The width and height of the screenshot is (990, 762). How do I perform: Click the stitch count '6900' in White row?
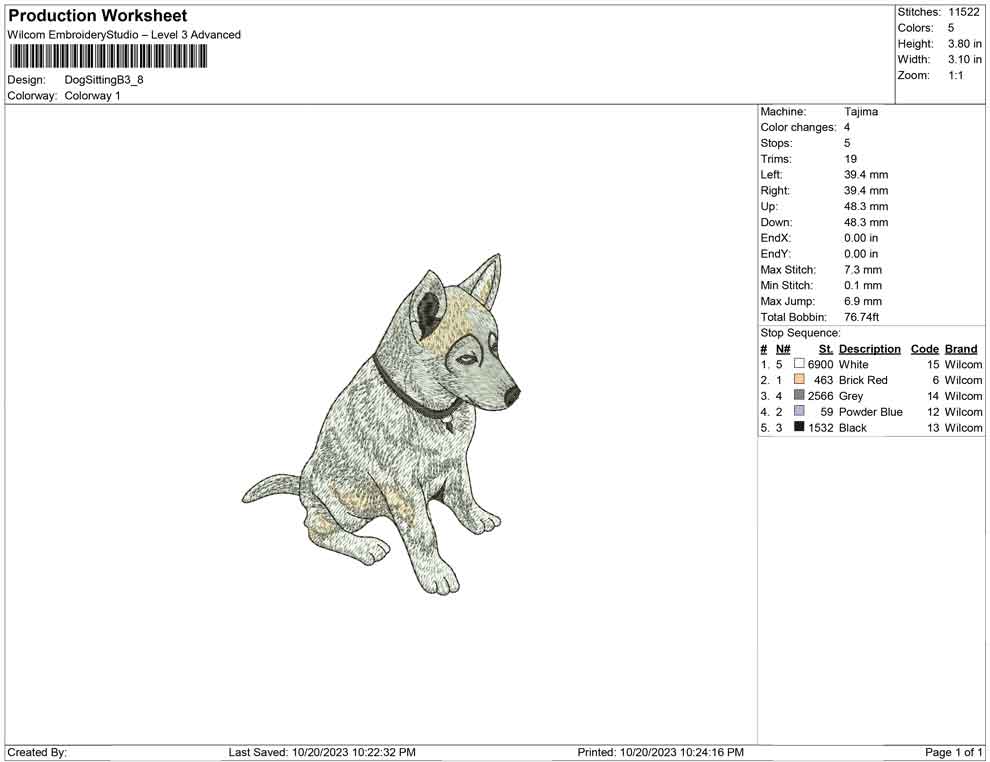(820, 364)
